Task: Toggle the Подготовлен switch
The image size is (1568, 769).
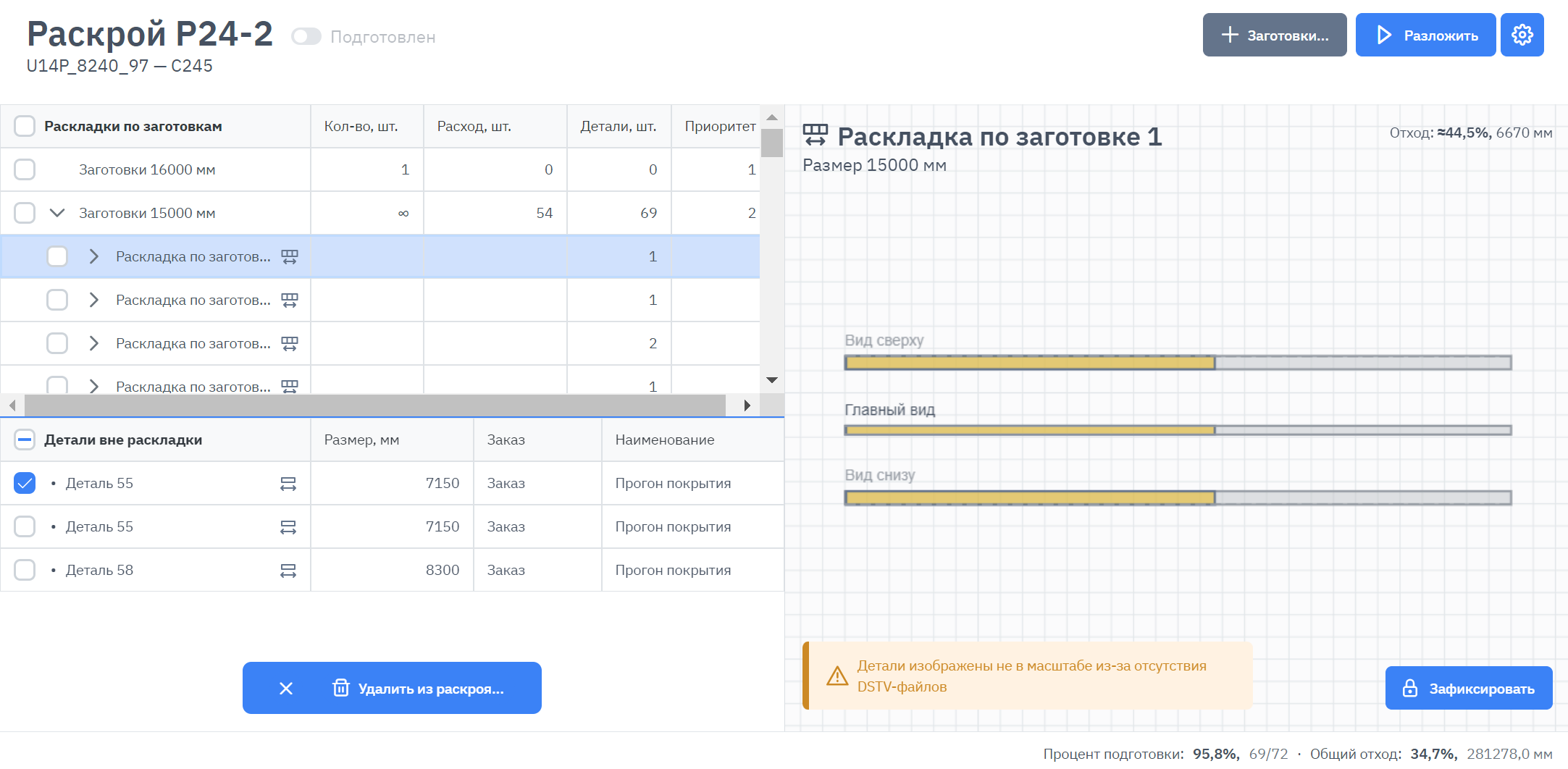Action: pyautogui.click(x=306, y=37)
